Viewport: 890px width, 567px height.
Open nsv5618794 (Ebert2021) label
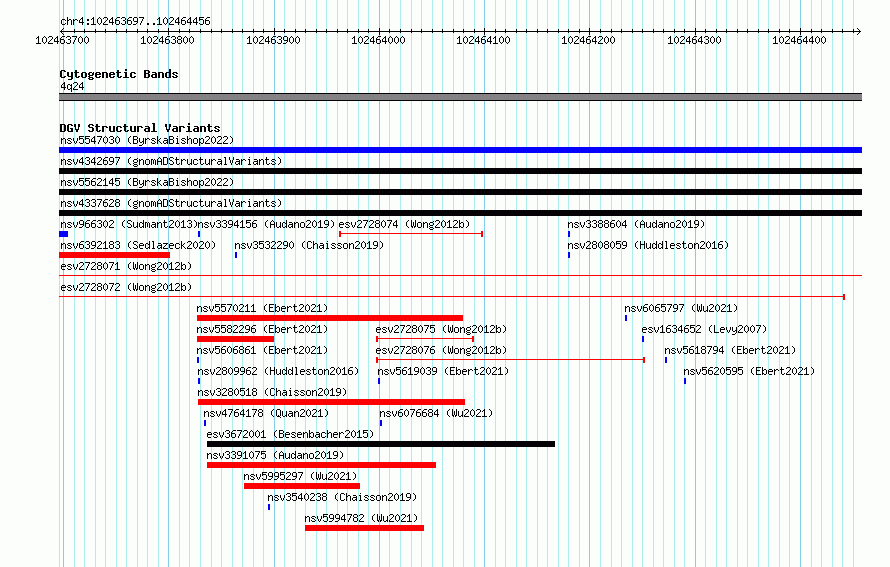tap(731, 350)
